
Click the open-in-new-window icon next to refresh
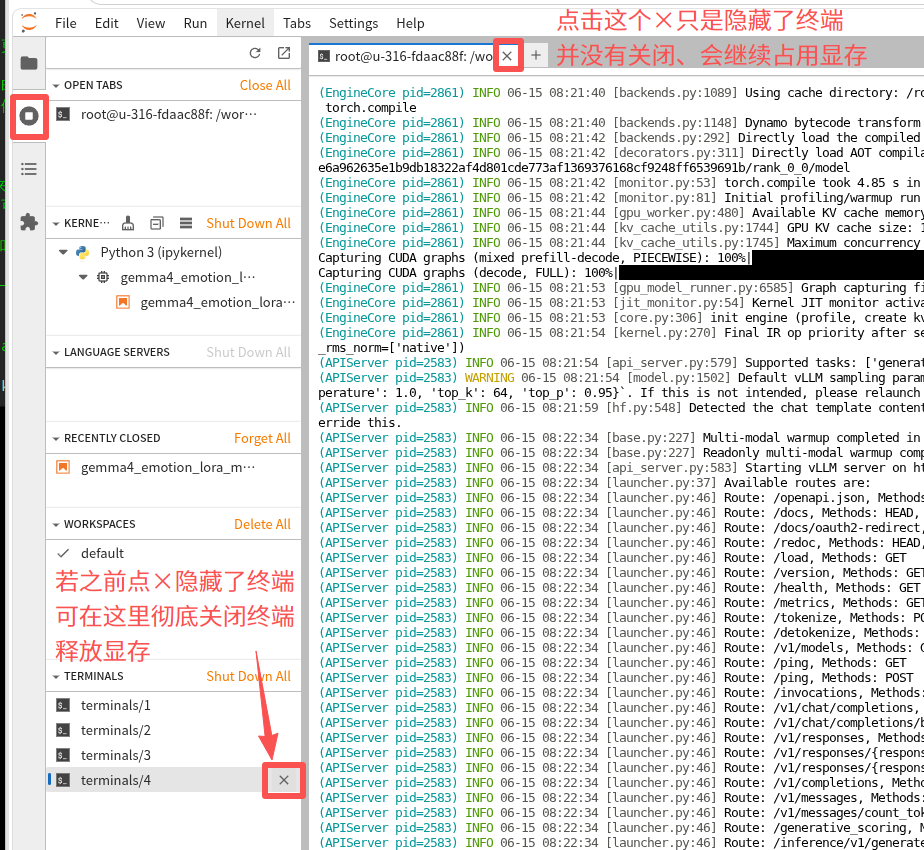click(x=284, y=53)
